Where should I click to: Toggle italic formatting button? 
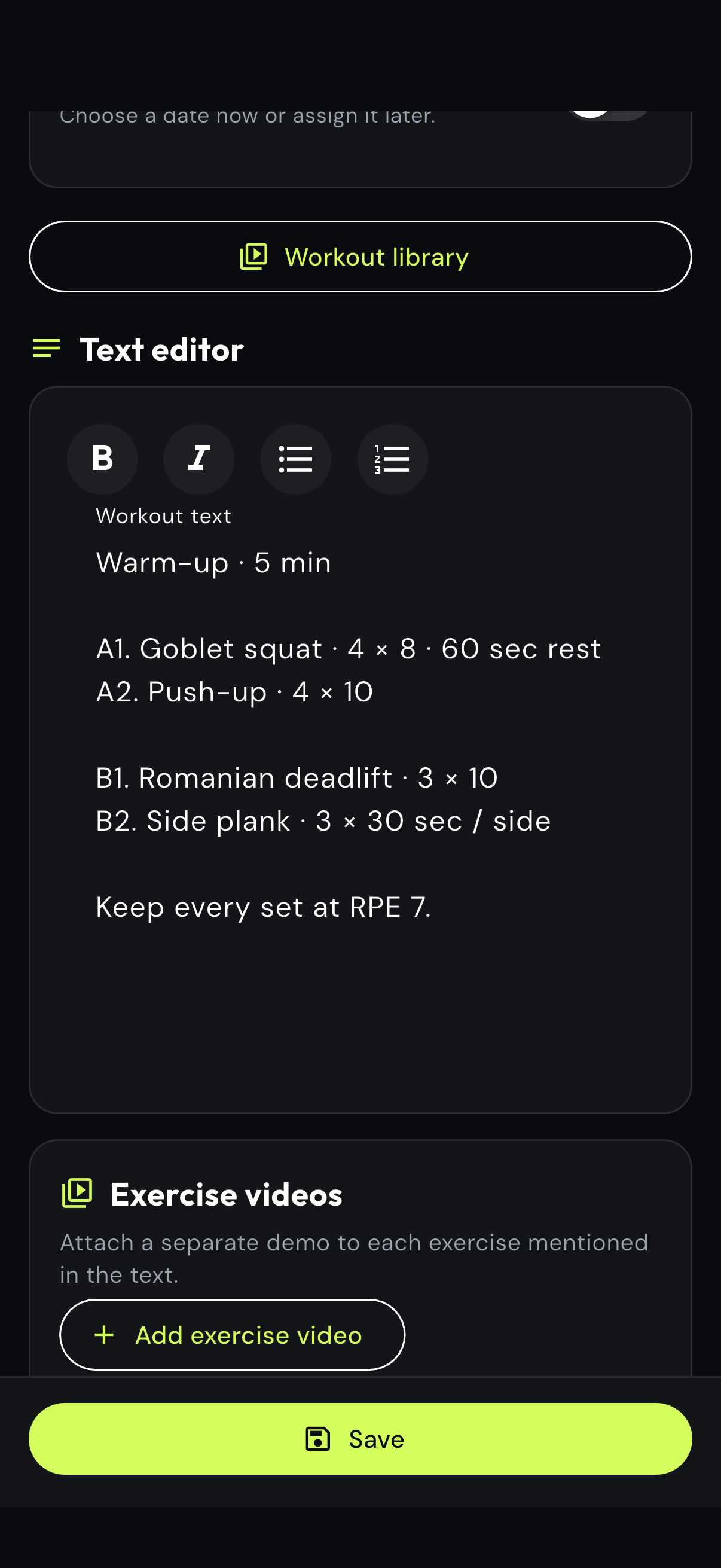(x=199, y=459)
